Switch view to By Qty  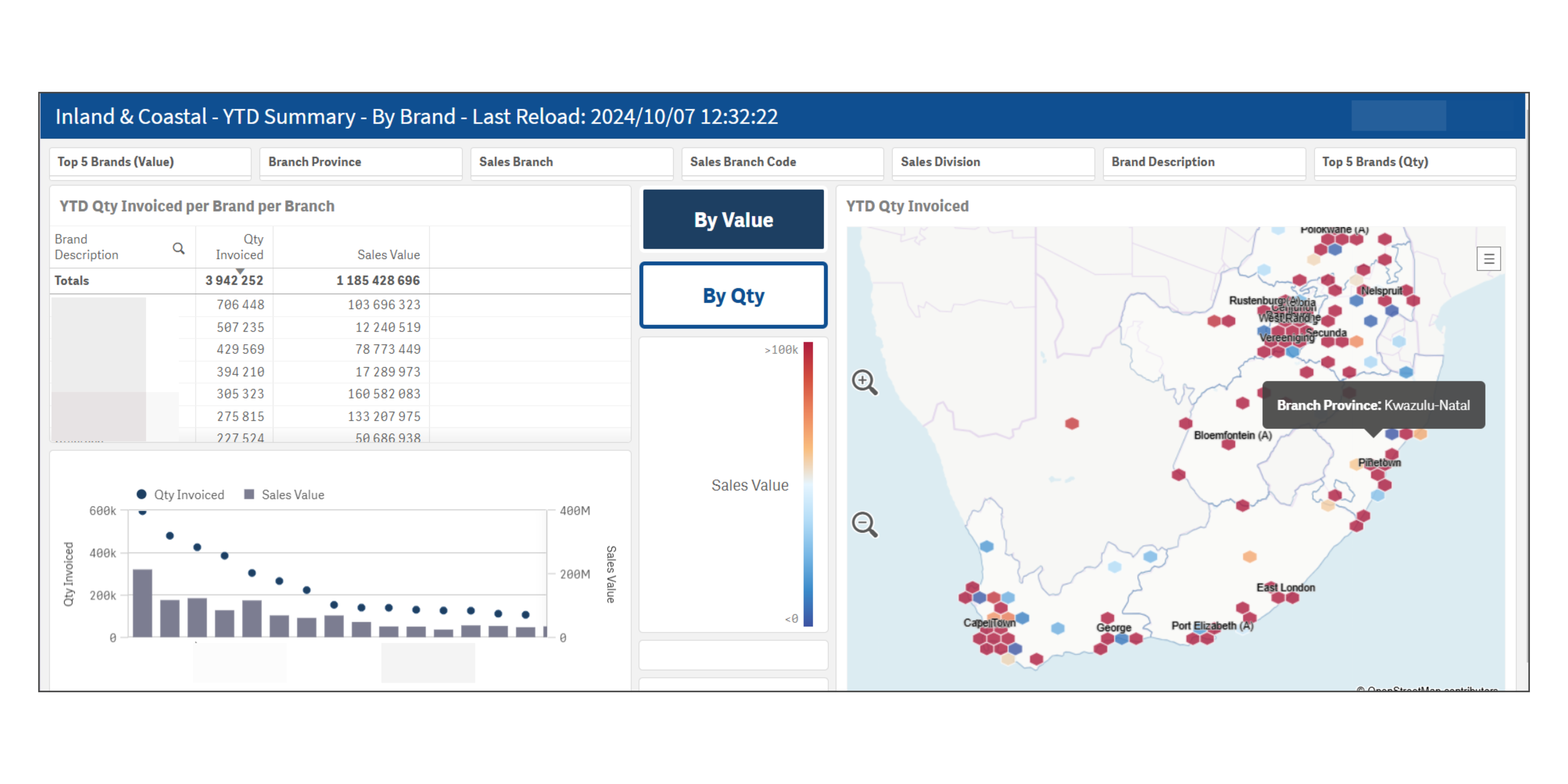[733, 295]
